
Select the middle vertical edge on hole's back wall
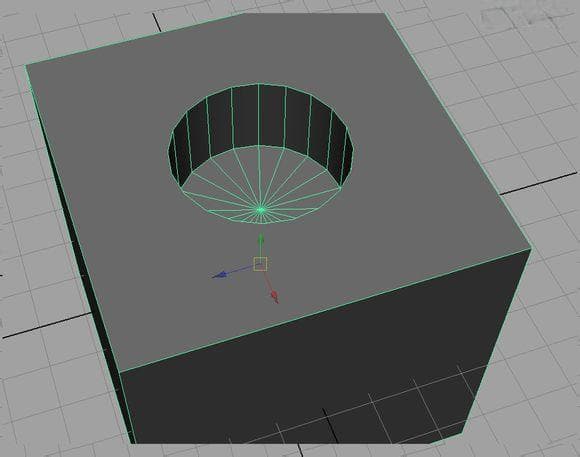coord(259,115)
